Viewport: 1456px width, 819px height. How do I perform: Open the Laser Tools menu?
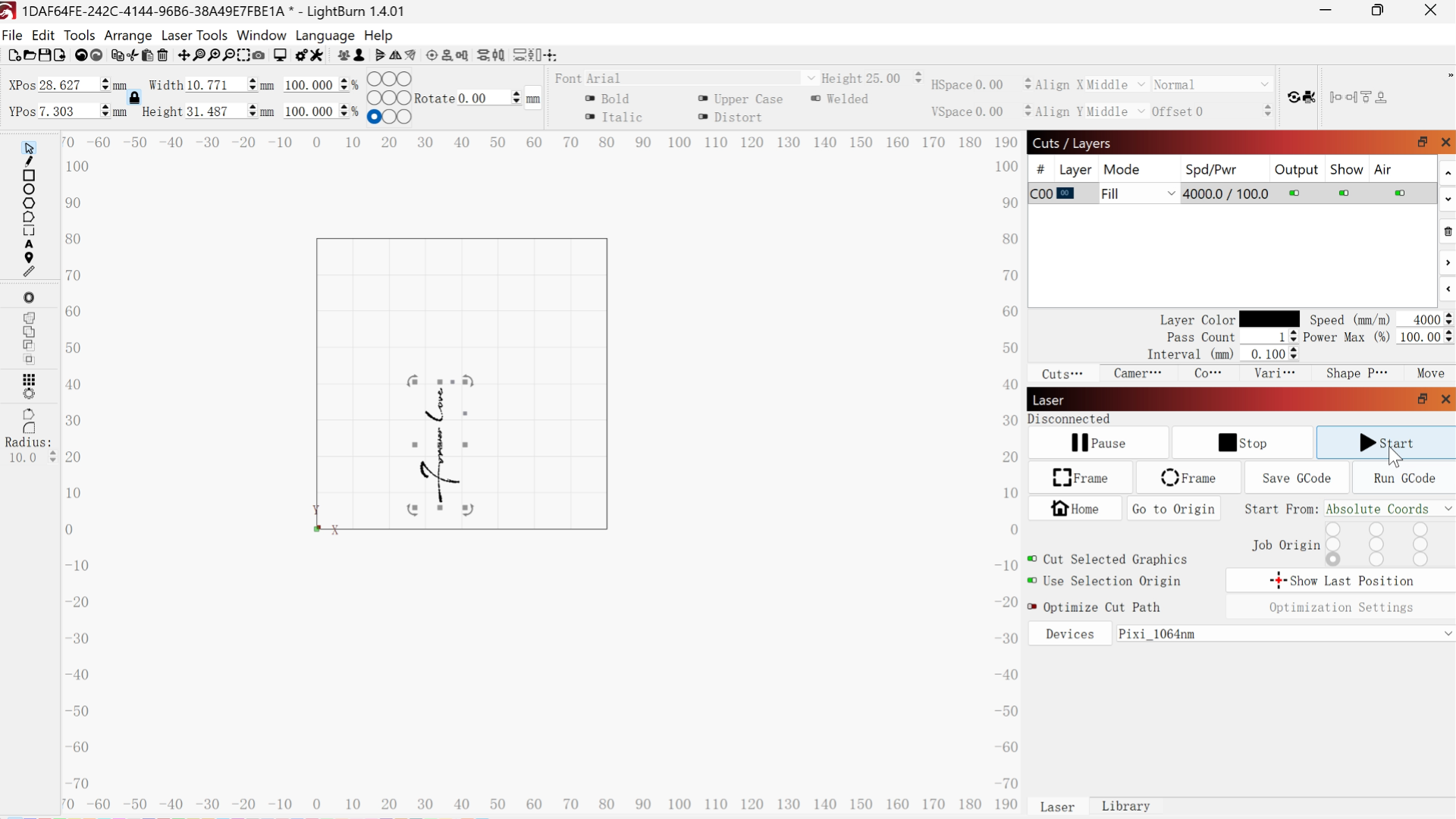point(194,36)
